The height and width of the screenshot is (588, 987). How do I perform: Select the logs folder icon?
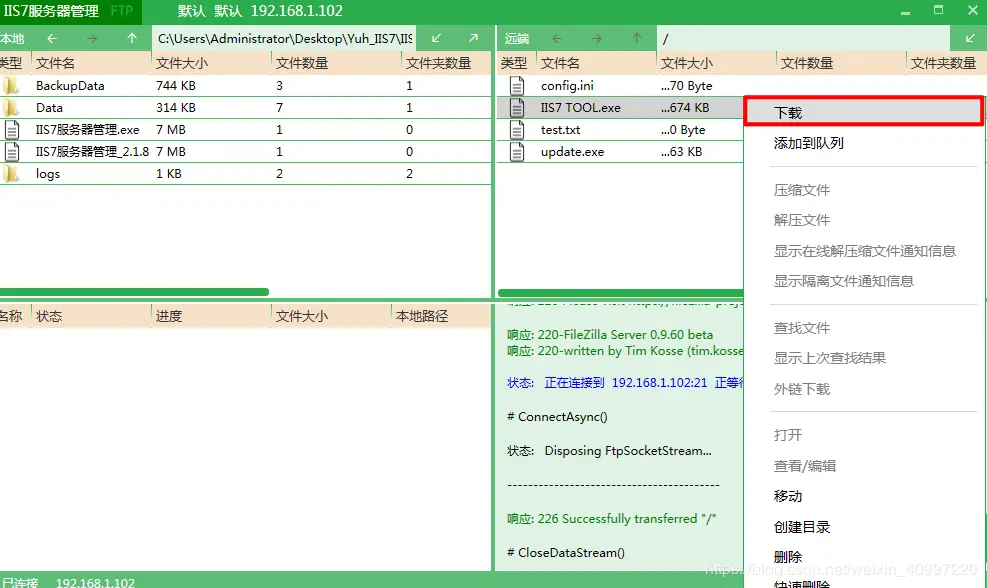11,174
